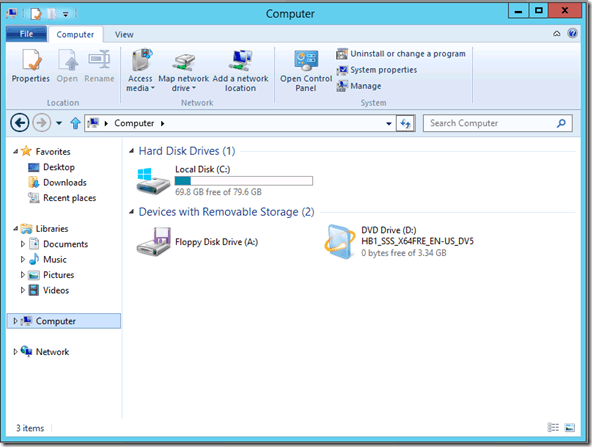Click the computer icon in address bar

[93, 123]
